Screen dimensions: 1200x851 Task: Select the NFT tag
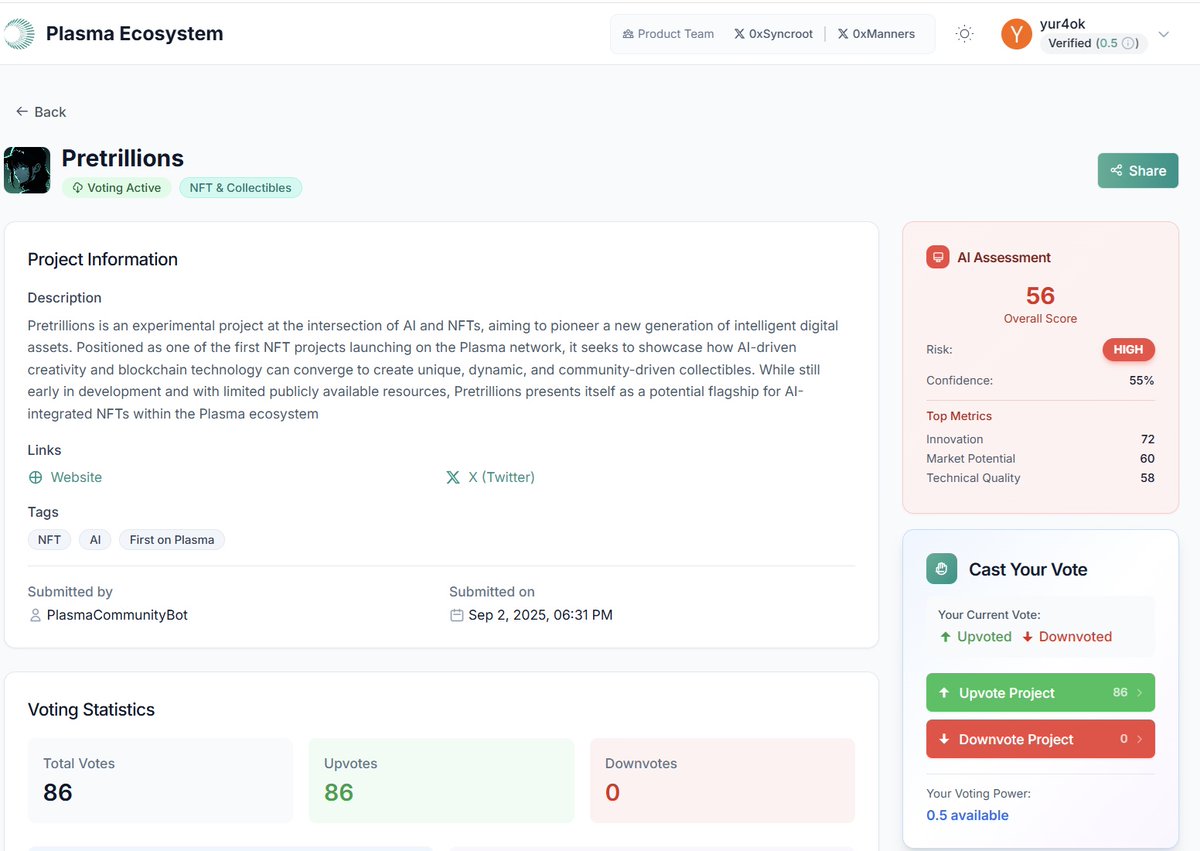coord(49,540)
